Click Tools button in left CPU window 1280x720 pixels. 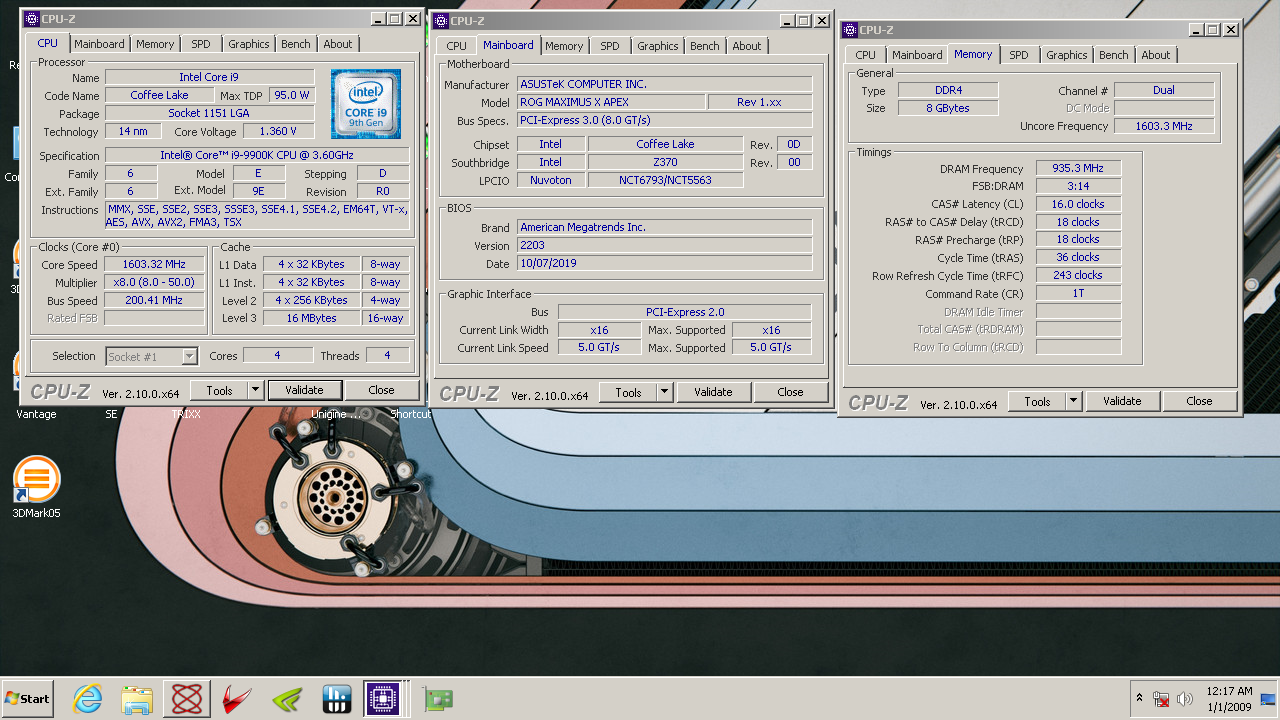(x=219, y=390)
